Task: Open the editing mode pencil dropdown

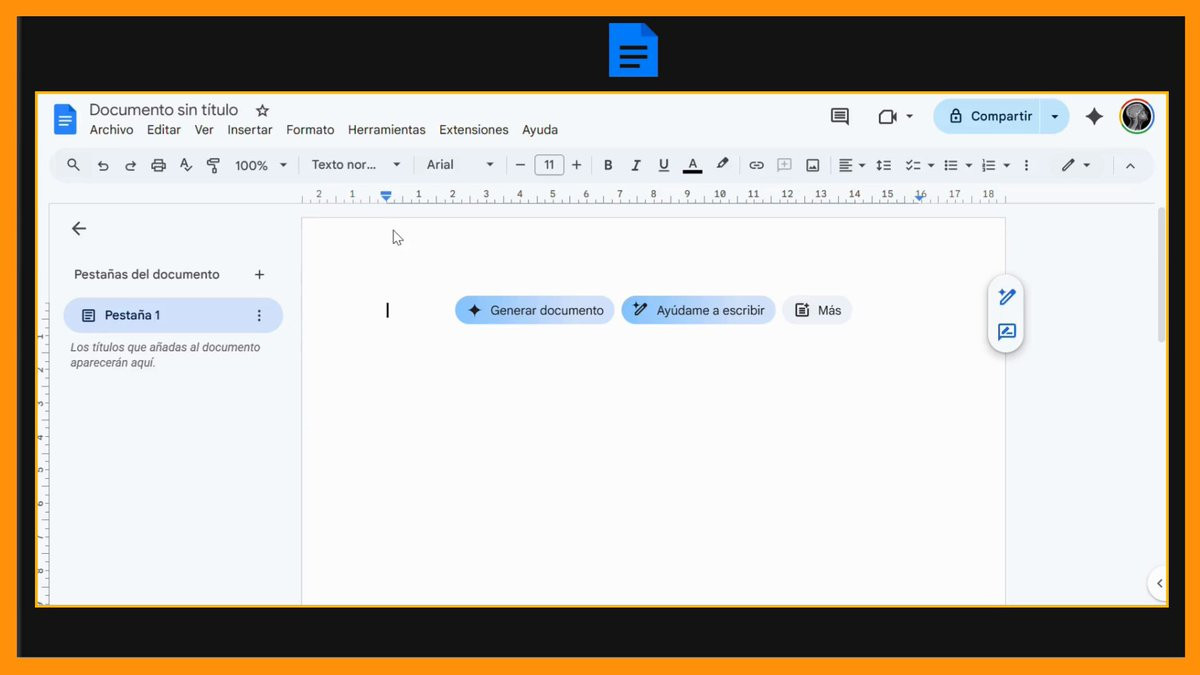Action: 1076,165
